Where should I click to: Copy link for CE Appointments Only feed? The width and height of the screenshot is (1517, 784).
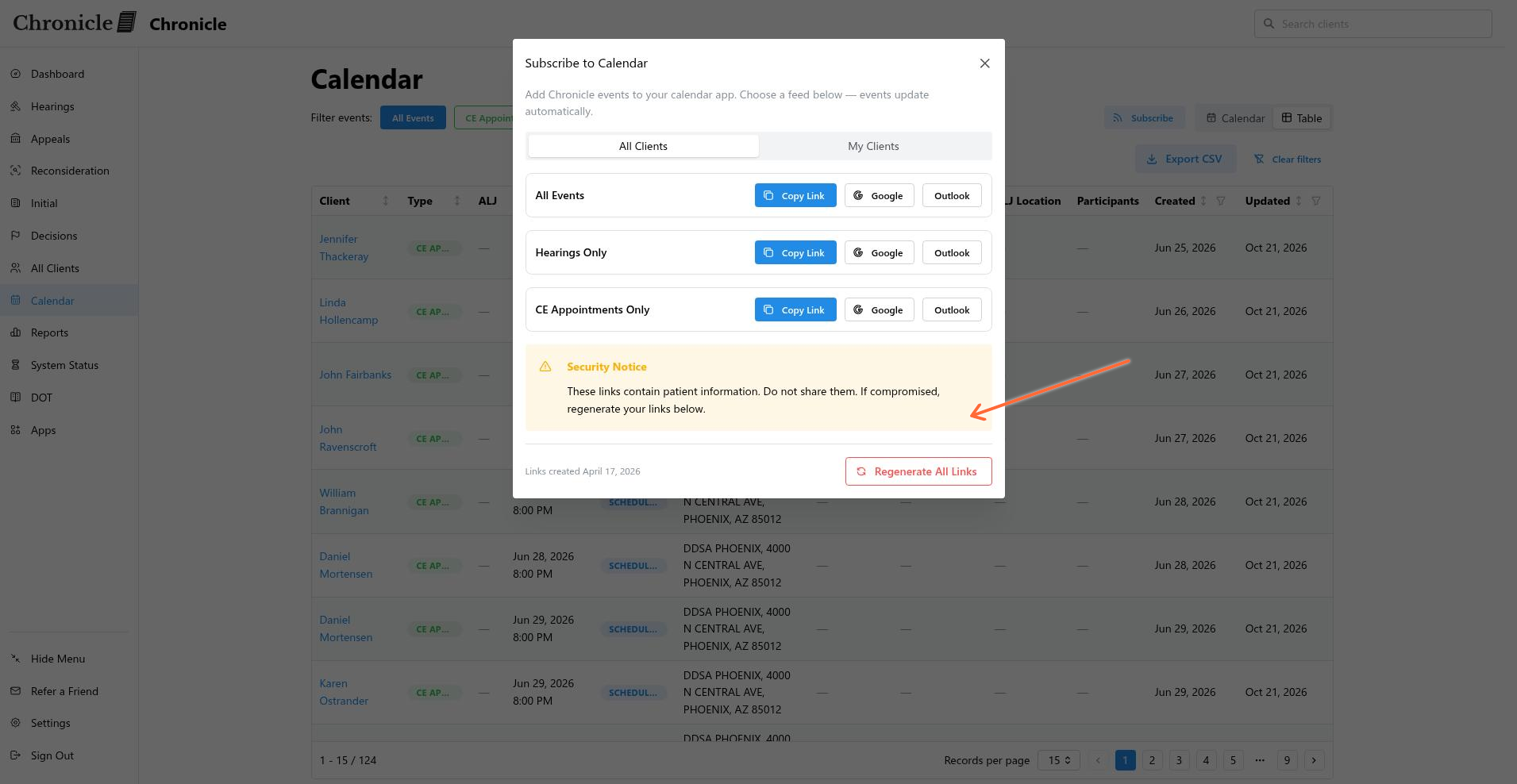[x=795, y=309]
